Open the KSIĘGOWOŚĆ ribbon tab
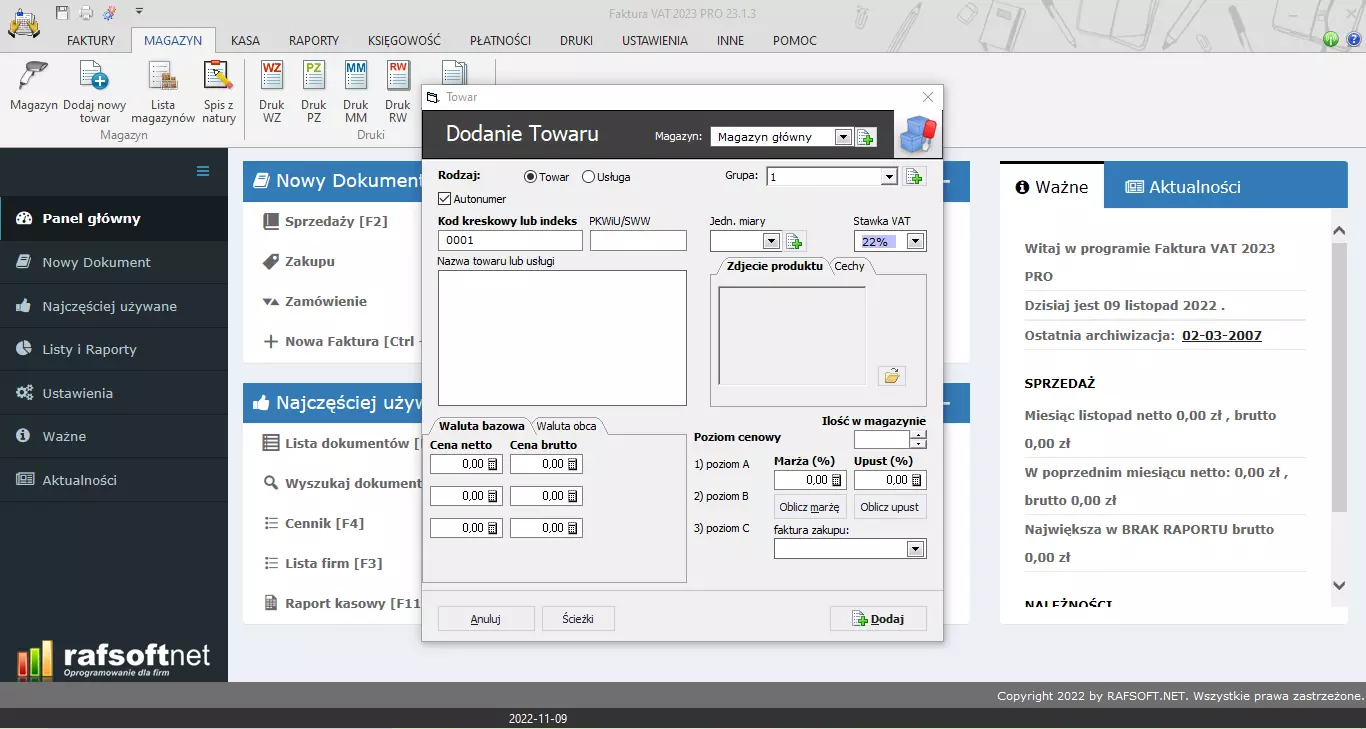The height and width of the screenshot is (729, 1366). (x=404, y=41)
